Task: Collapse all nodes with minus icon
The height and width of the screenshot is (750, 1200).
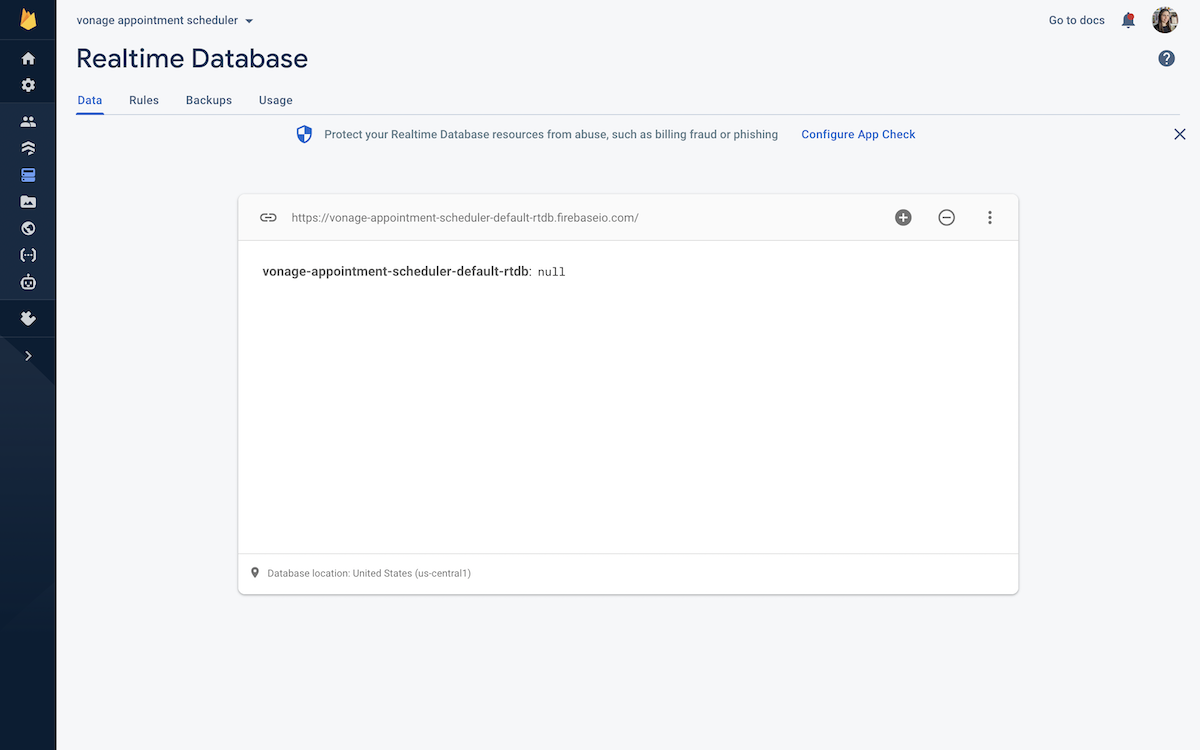Action: point(946,217)
